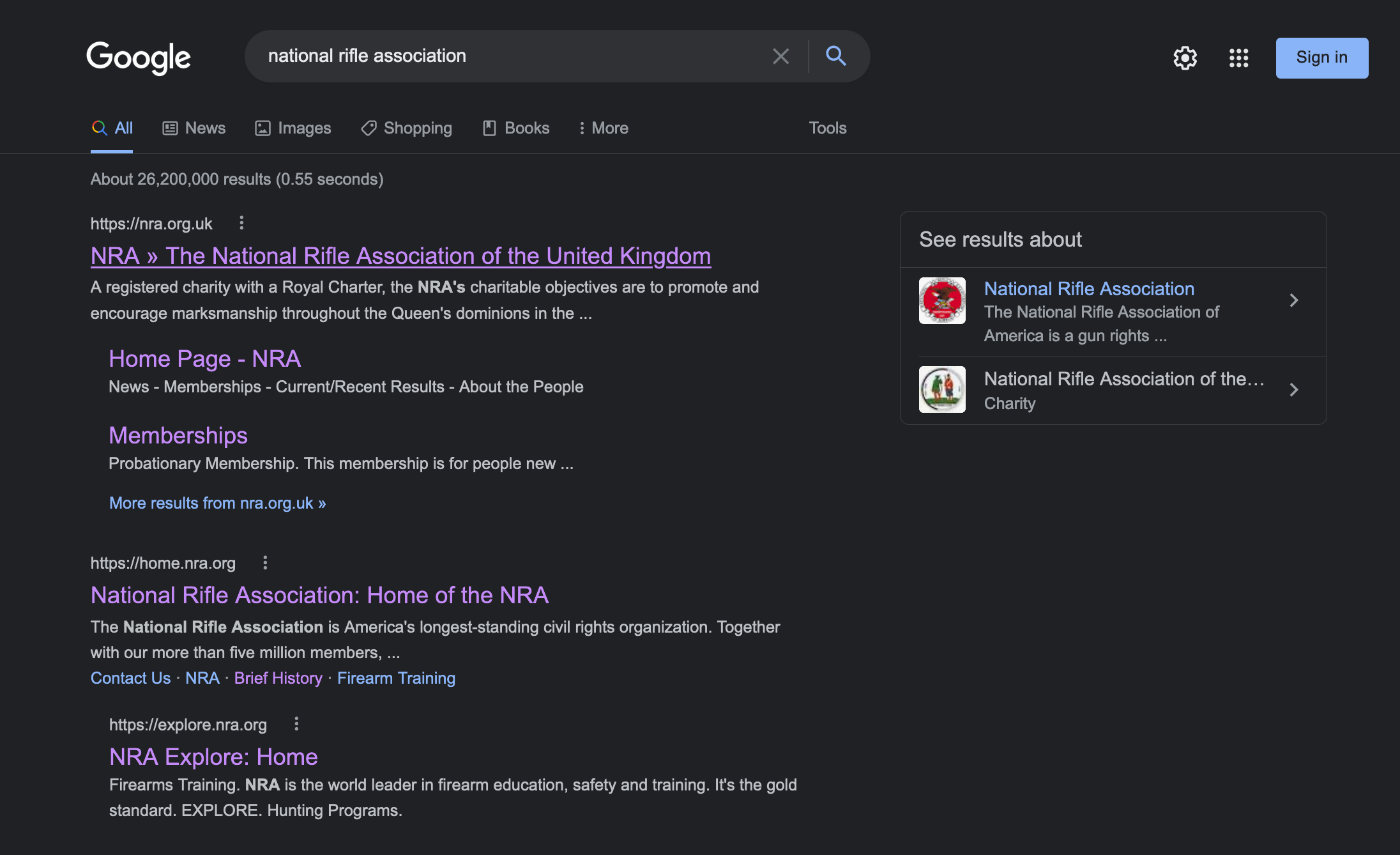Image resolution: width=1400 pixels, height=855 pixels.
Task: Open the Memberships sitelink
Action: click(178, 435)
